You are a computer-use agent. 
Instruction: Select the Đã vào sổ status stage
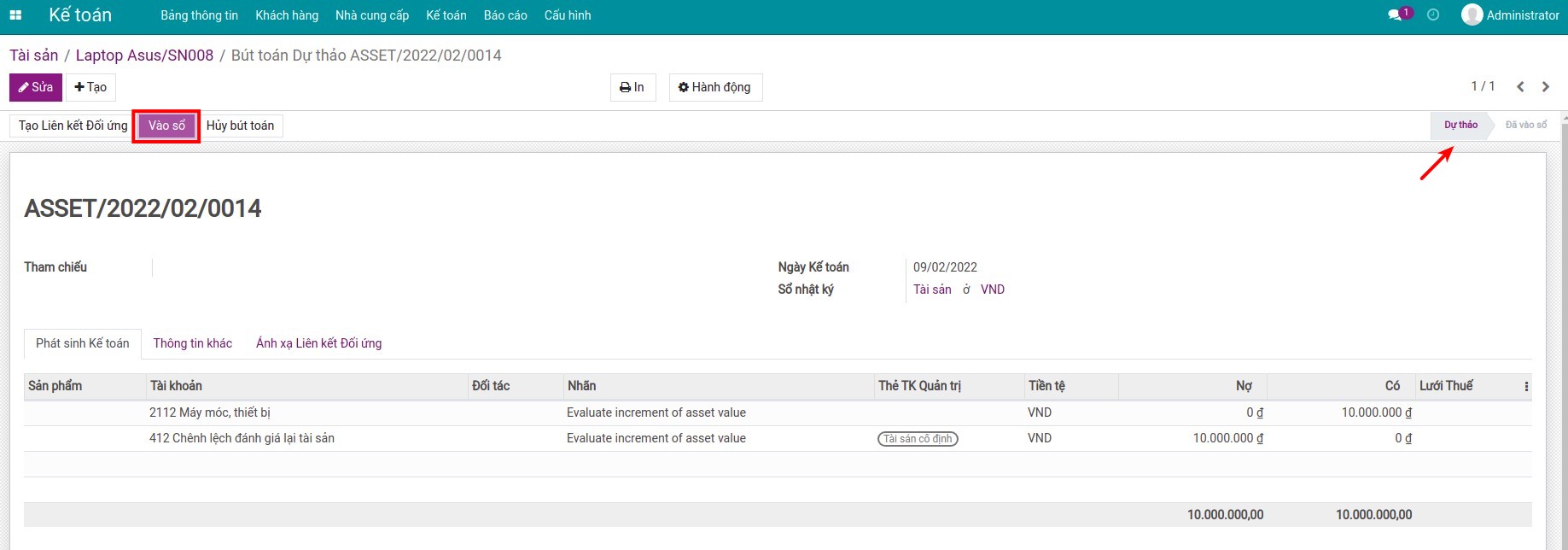pyautogui.click(x=1525, y=125)
